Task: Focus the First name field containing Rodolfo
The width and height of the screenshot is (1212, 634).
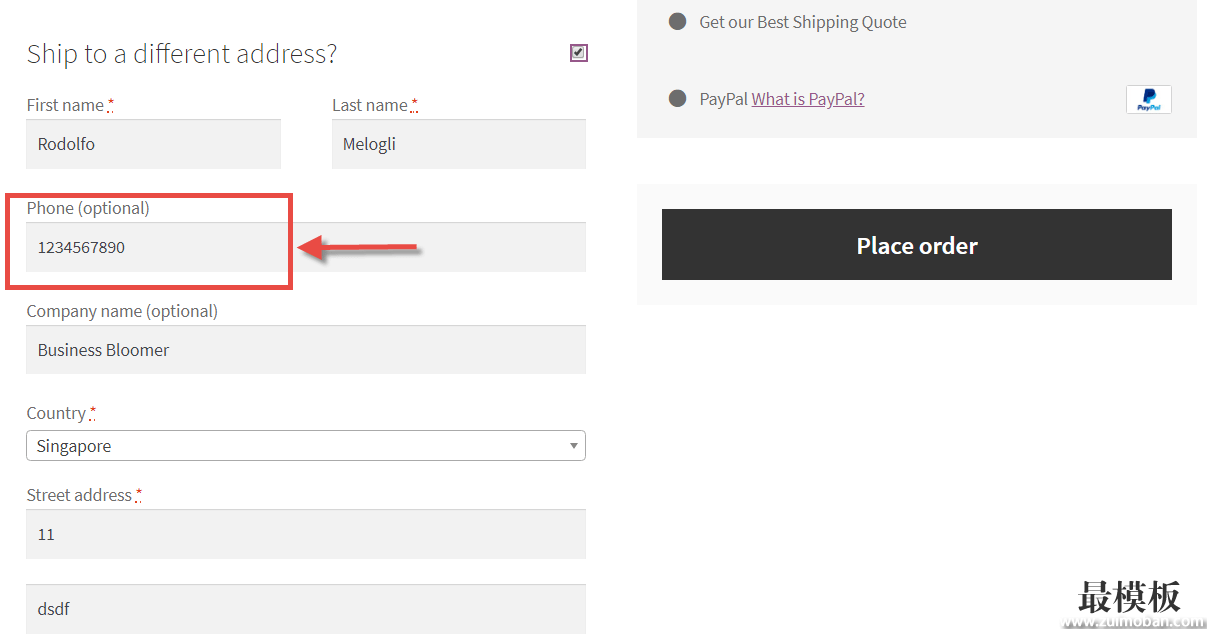Action: [154, 144]
